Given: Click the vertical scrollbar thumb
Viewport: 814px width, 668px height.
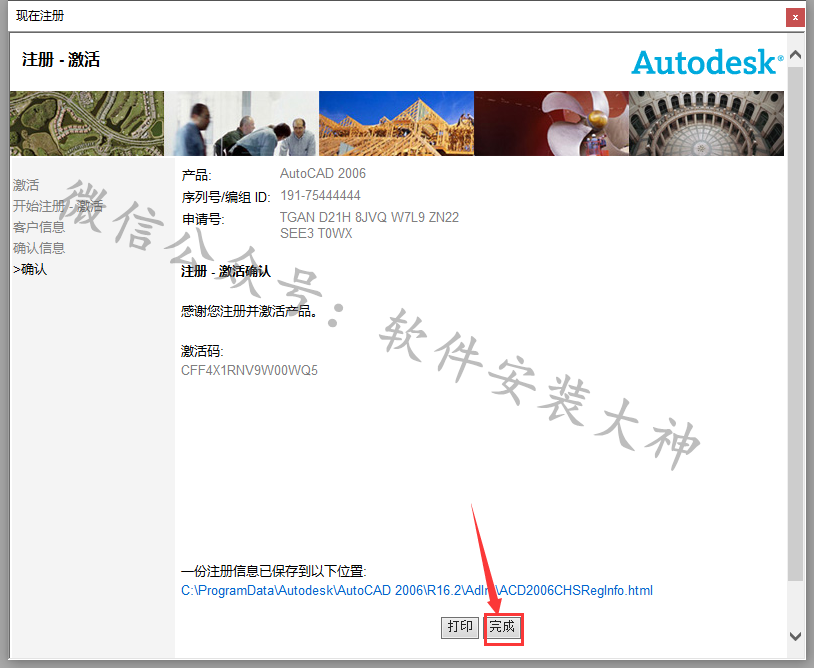Looking at the screenshot, I should pos(795,322).
